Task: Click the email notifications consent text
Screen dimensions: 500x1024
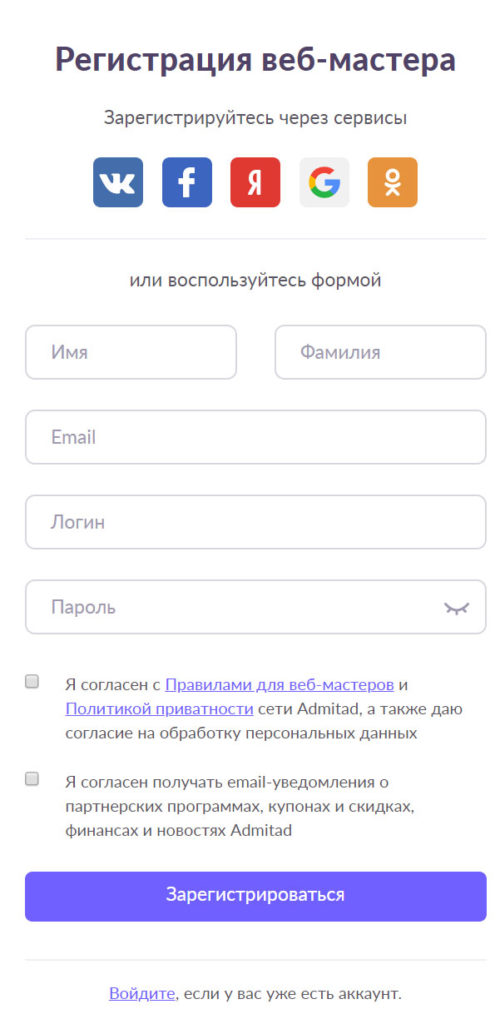Action: point(240,807)
